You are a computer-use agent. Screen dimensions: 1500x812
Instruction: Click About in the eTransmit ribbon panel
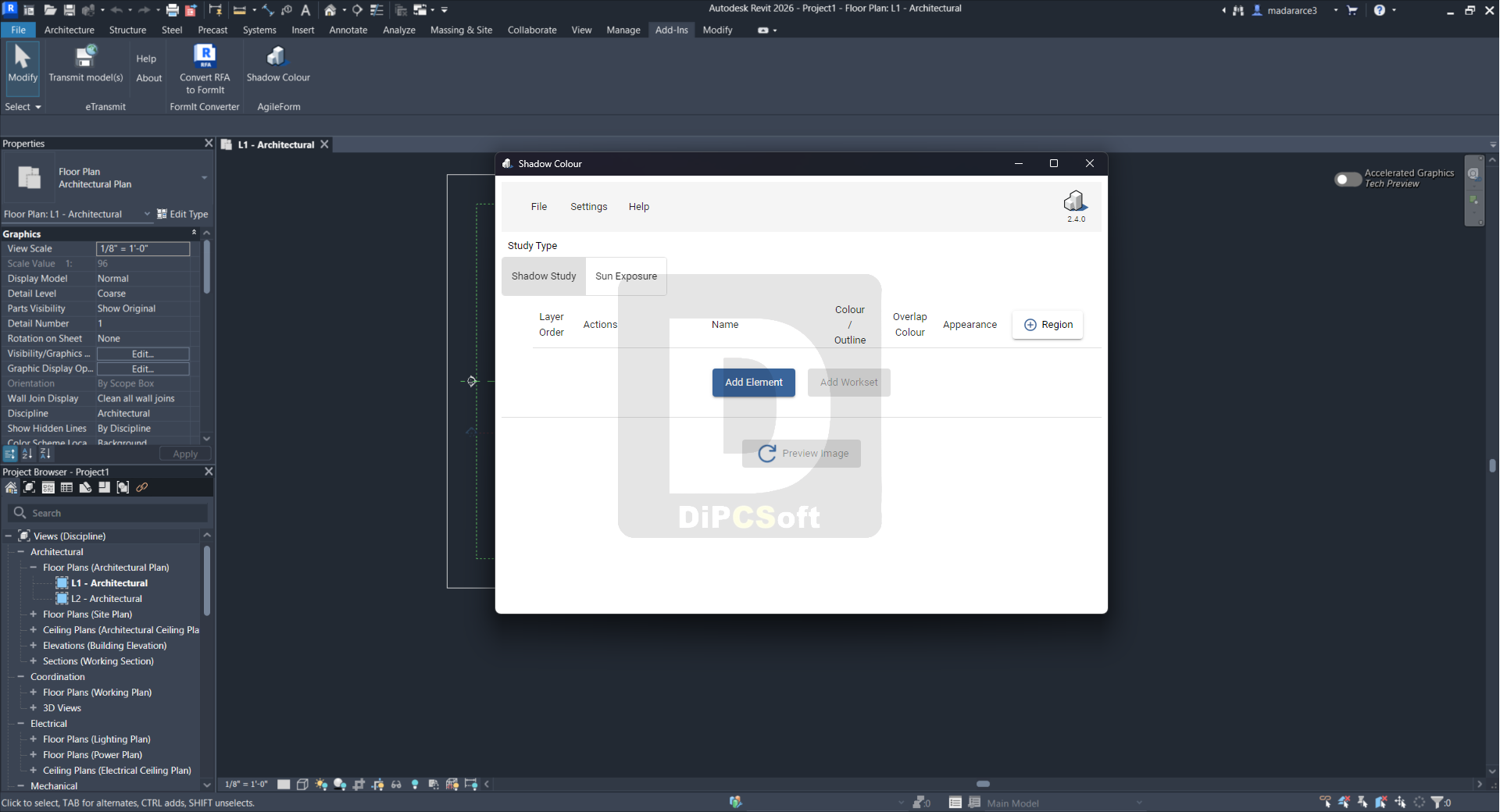(x=149, y=78)
